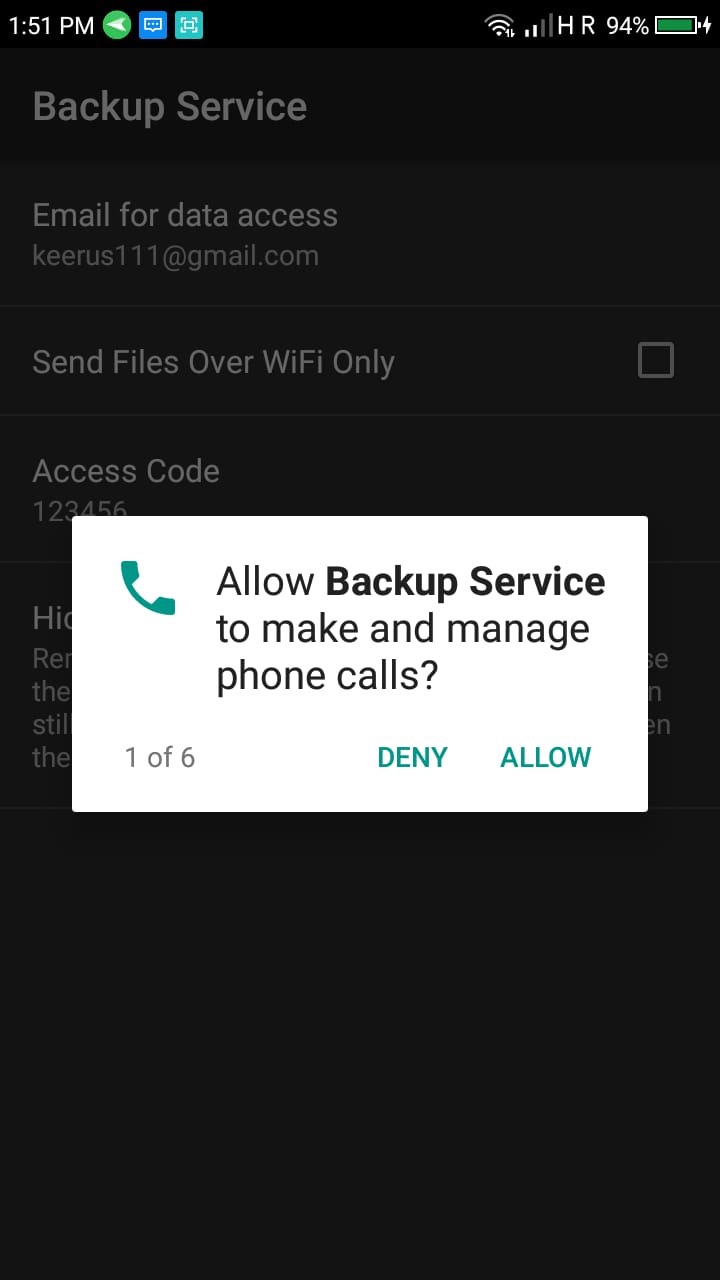Tap the clock showing 1:51 PM
The image size is (720, 1280).
click(x=51, y=26)
